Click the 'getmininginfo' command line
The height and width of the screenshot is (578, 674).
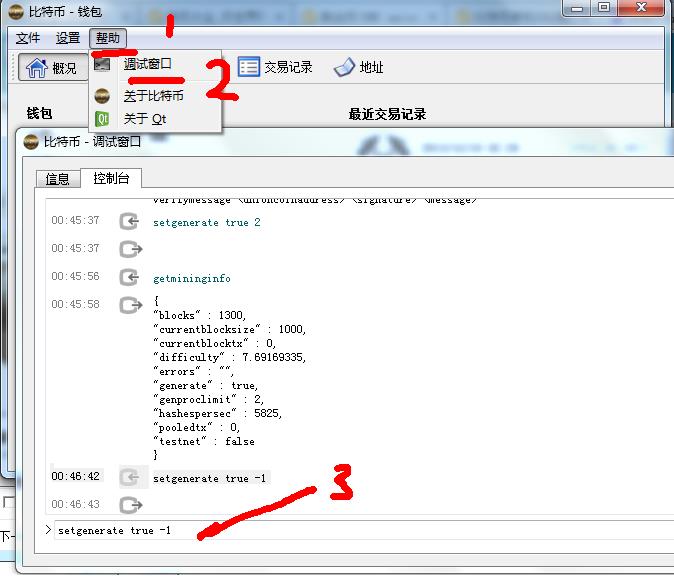192,278
